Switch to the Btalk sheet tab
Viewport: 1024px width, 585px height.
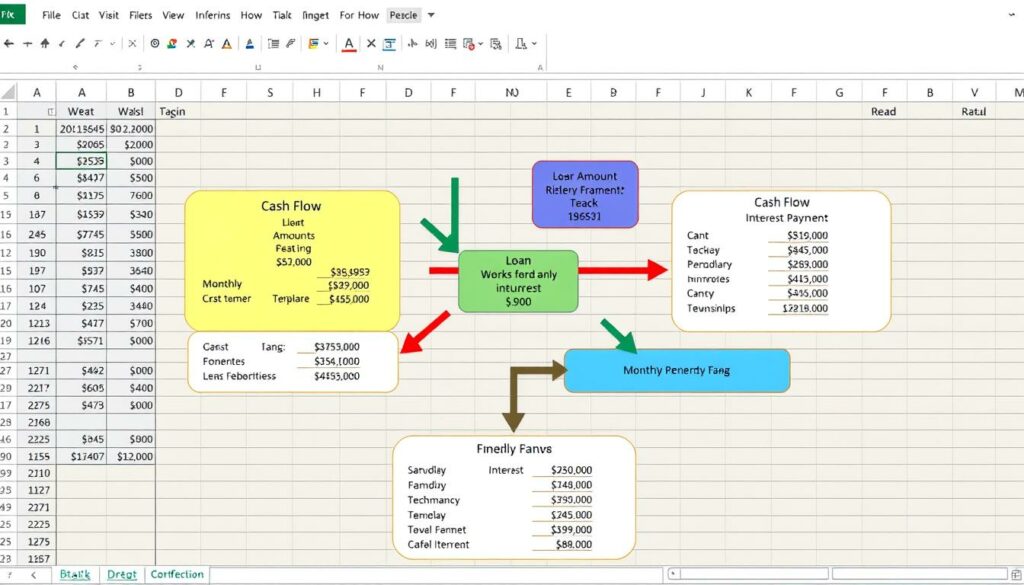click(x=75, y=575)
